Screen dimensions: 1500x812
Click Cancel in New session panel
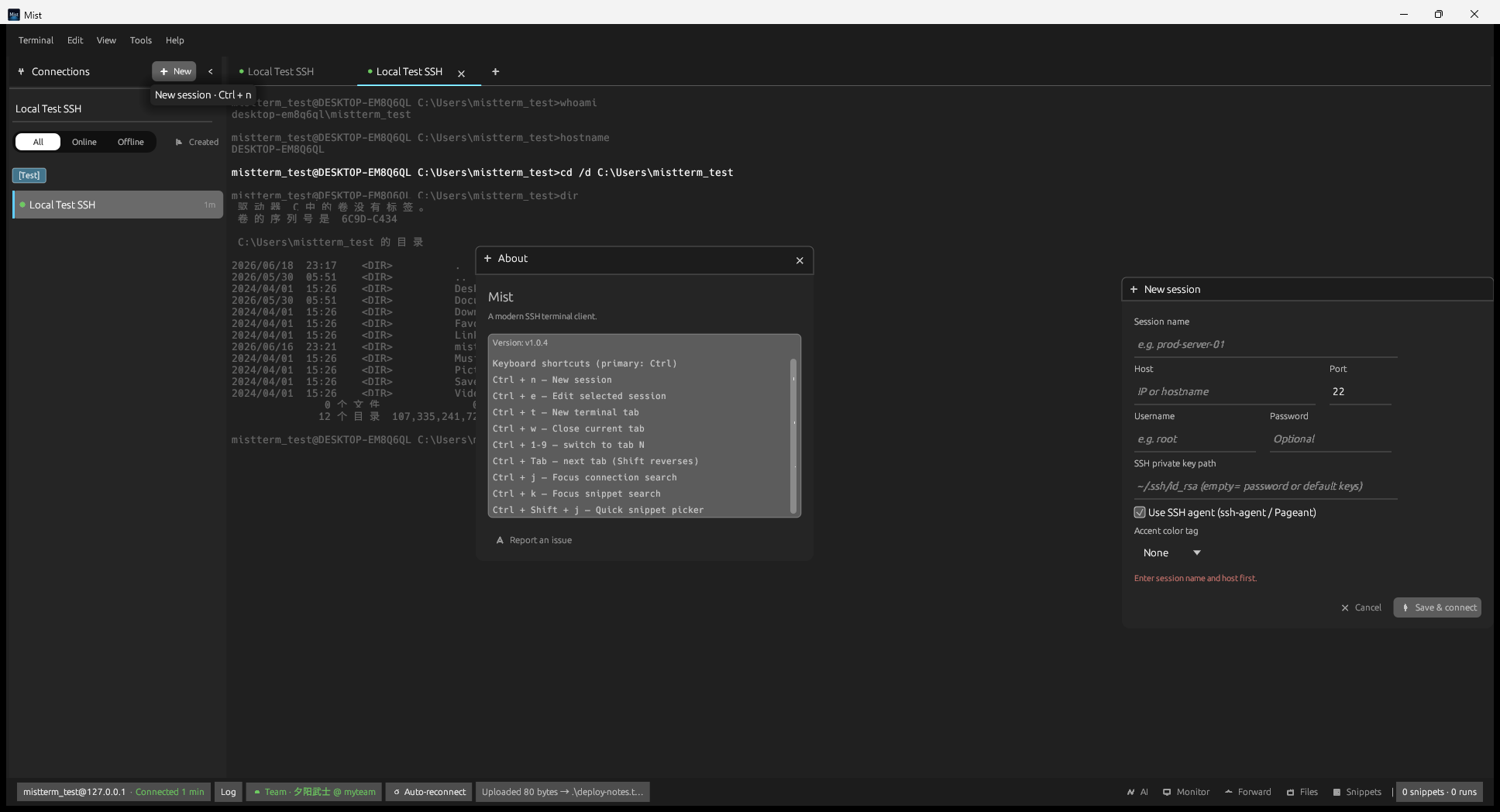1361,607
